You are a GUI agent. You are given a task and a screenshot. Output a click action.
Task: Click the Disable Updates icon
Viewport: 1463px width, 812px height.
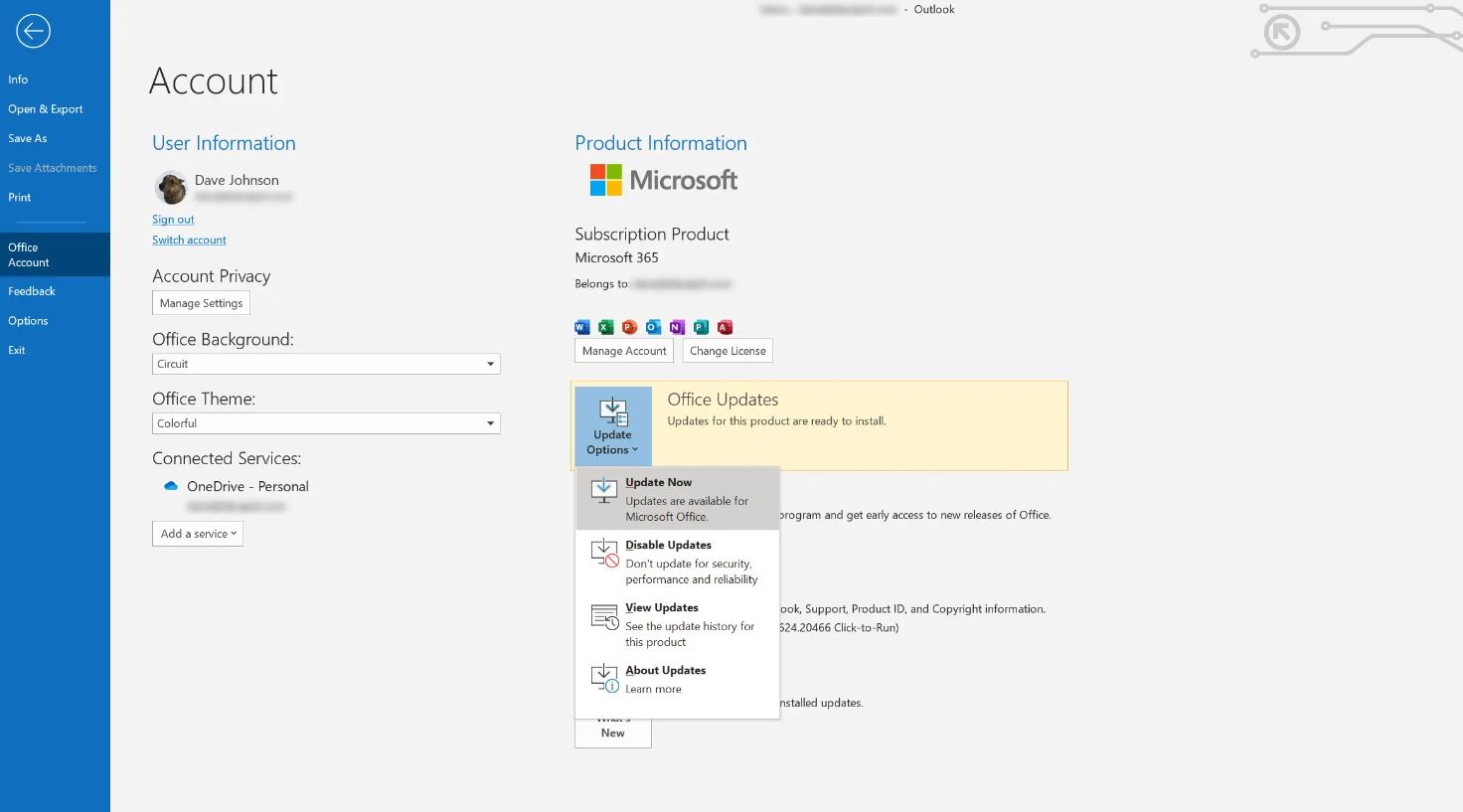coord(604,554)
